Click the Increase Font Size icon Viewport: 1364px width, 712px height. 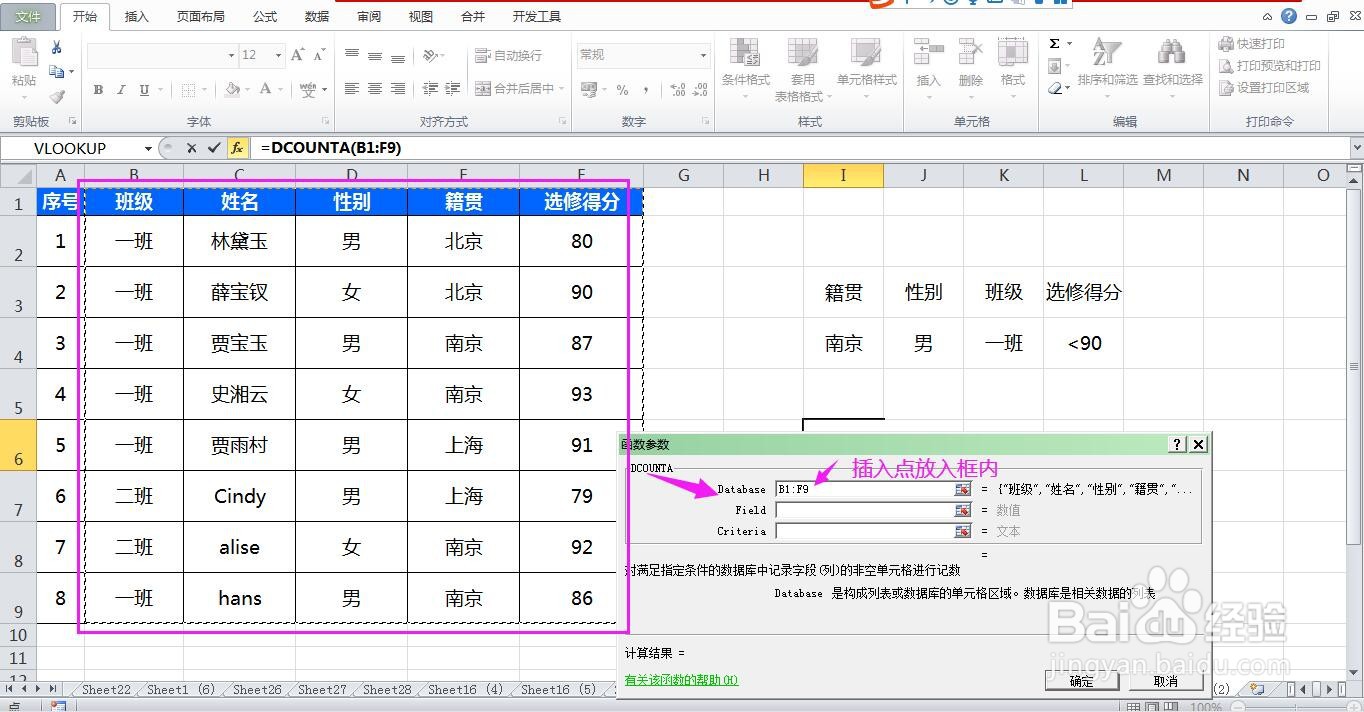pyautogui.click(x=298, y=56)
